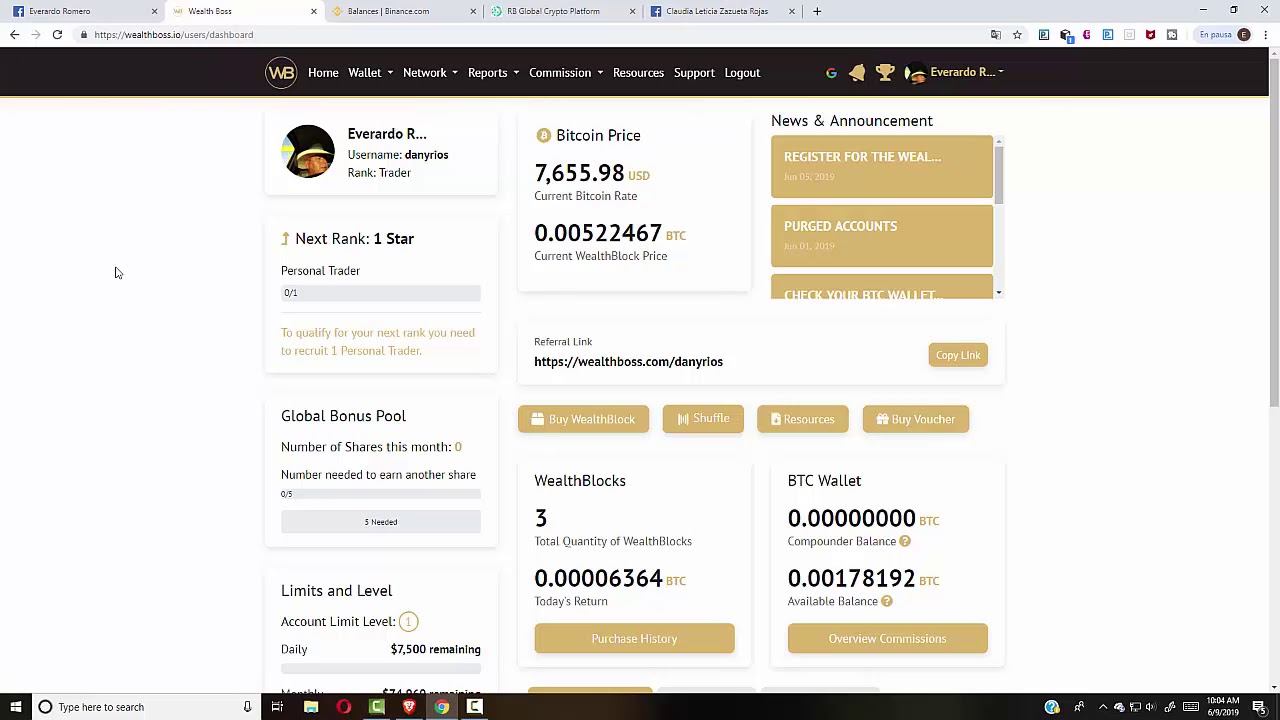Click the Daily limit progress bar

pyautogui.click(x=381, y=669)
